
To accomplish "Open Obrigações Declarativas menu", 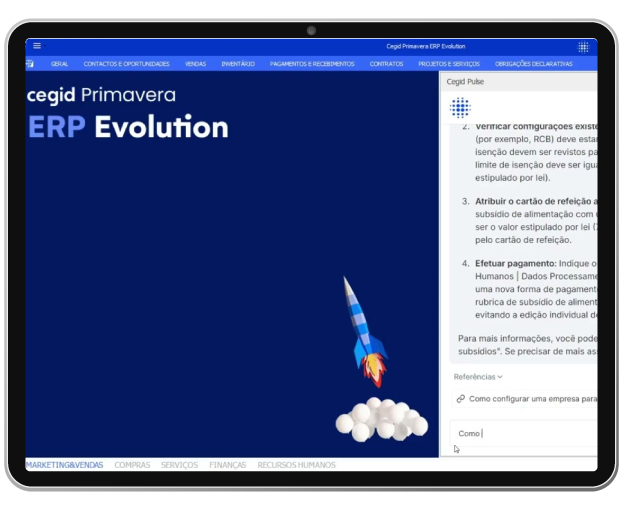I will (534, 64).
